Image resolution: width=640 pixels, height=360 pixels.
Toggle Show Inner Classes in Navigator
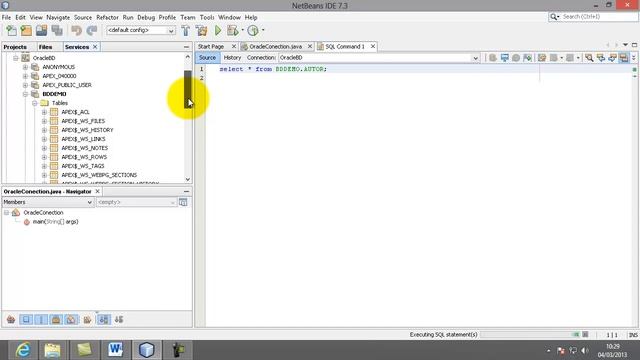71,320
